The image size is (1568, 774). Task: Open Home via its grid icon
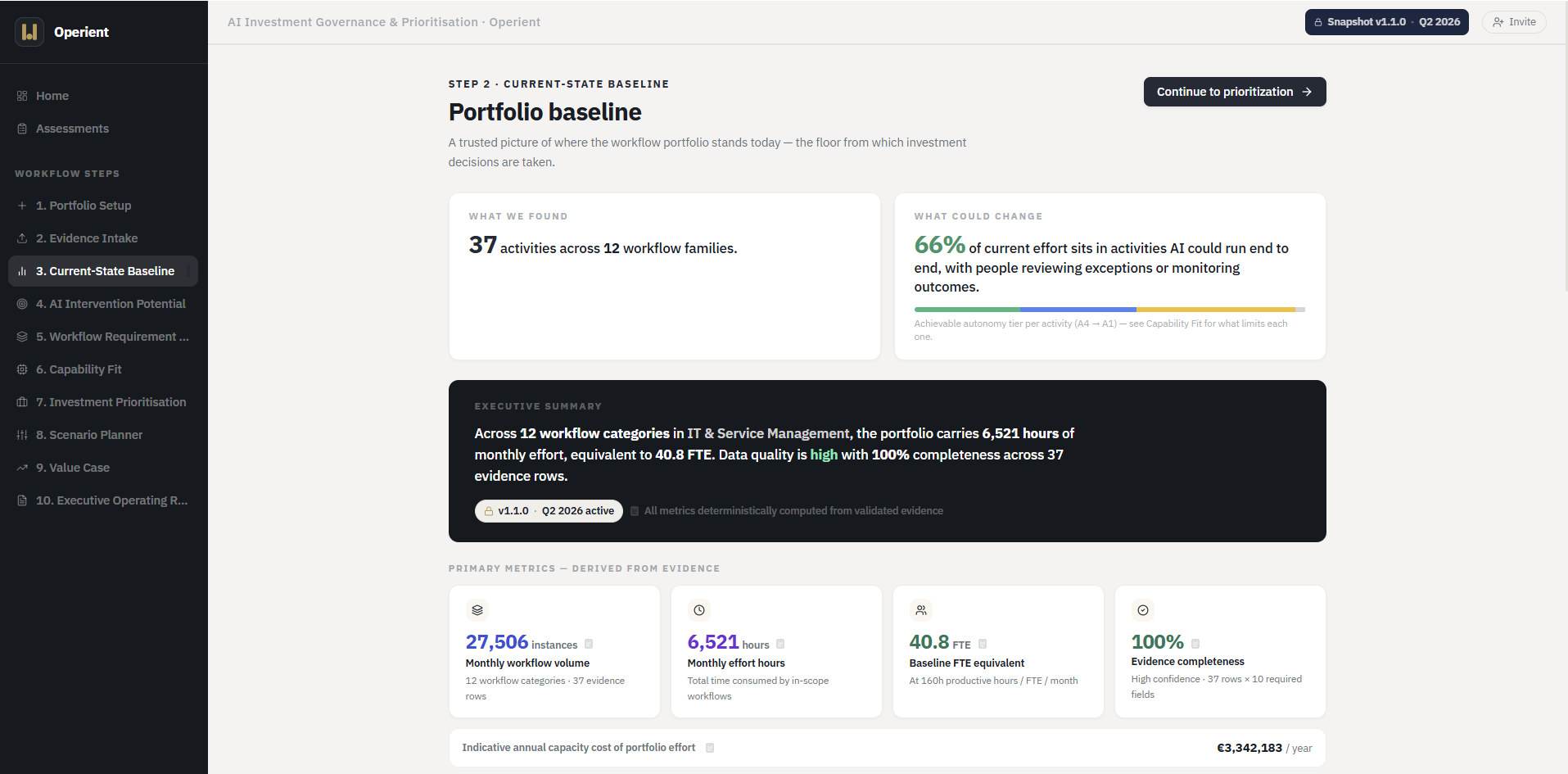tap(22, 96)
